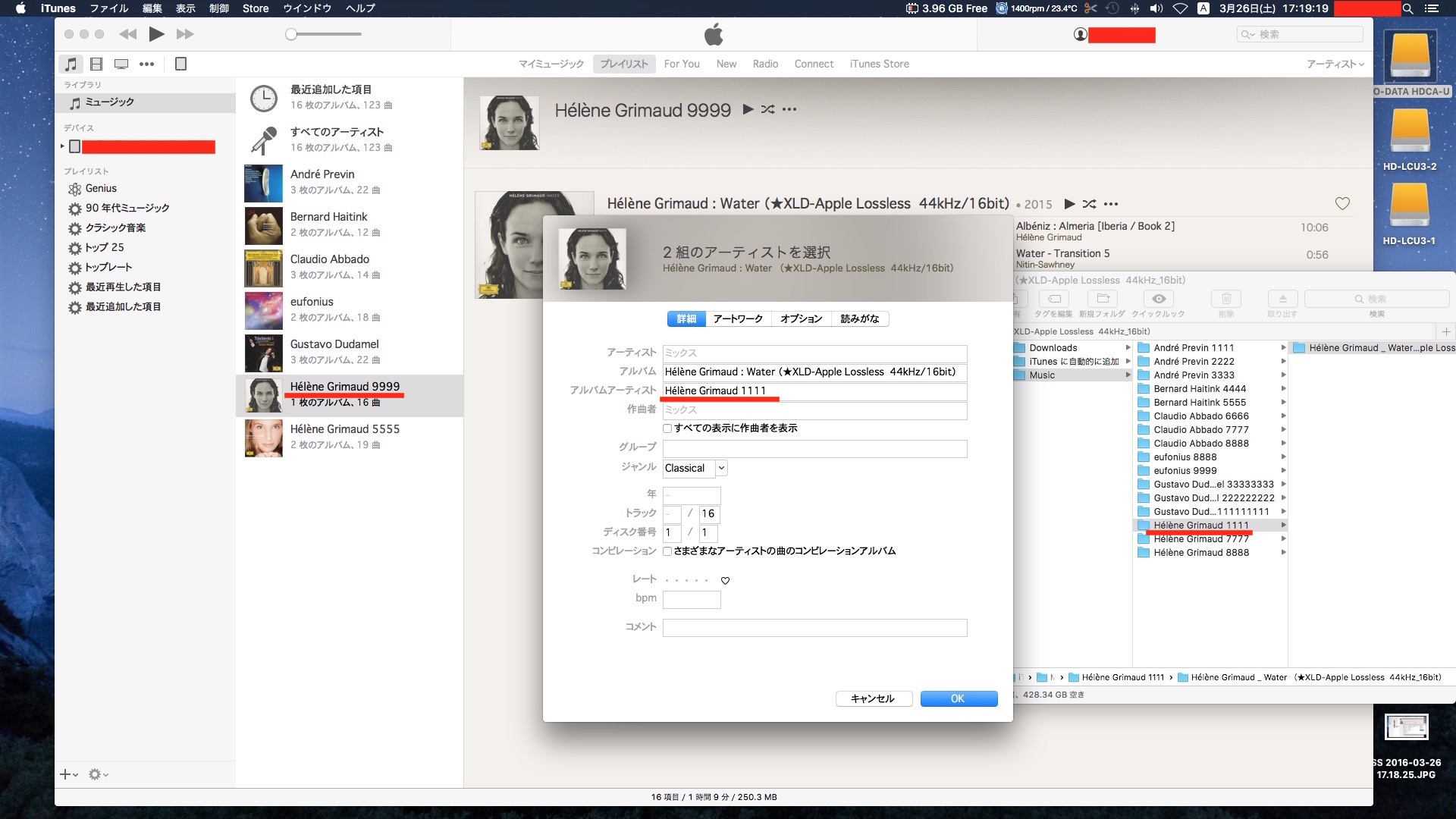Open the Store menu in menu bar
Screen dimensions: 1456x819
[256, 8]
